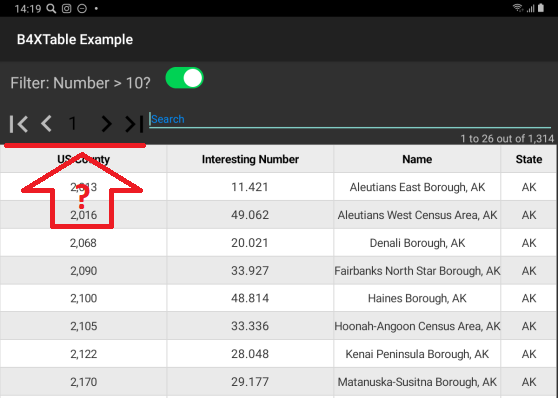Tap the do-not-disturb status icon
Viewport: 558px width, 398px height.
pos(82,8)
